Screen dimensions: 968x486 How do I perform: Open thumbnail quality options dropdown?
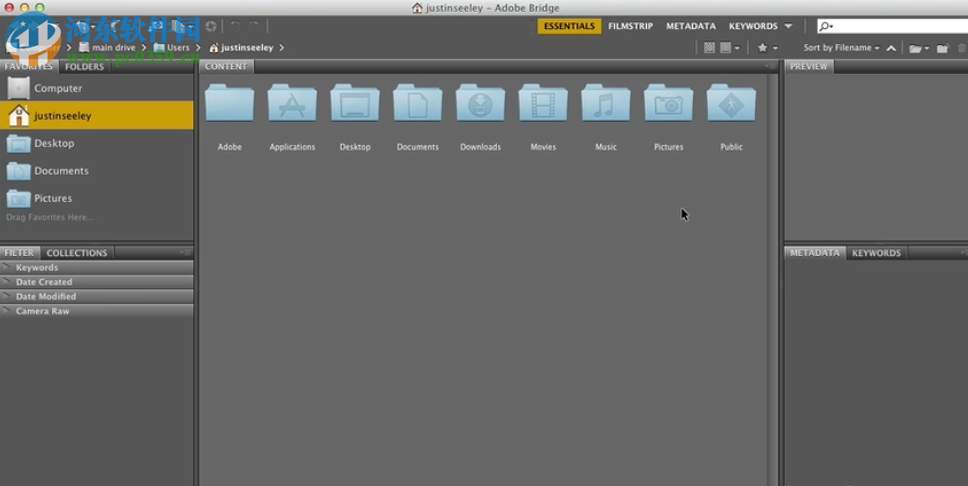[730, 48]
